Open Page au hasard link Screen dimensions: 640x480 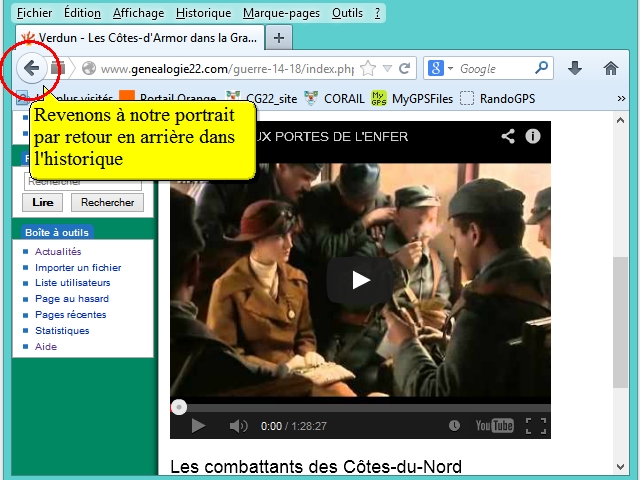coord(72,299)
